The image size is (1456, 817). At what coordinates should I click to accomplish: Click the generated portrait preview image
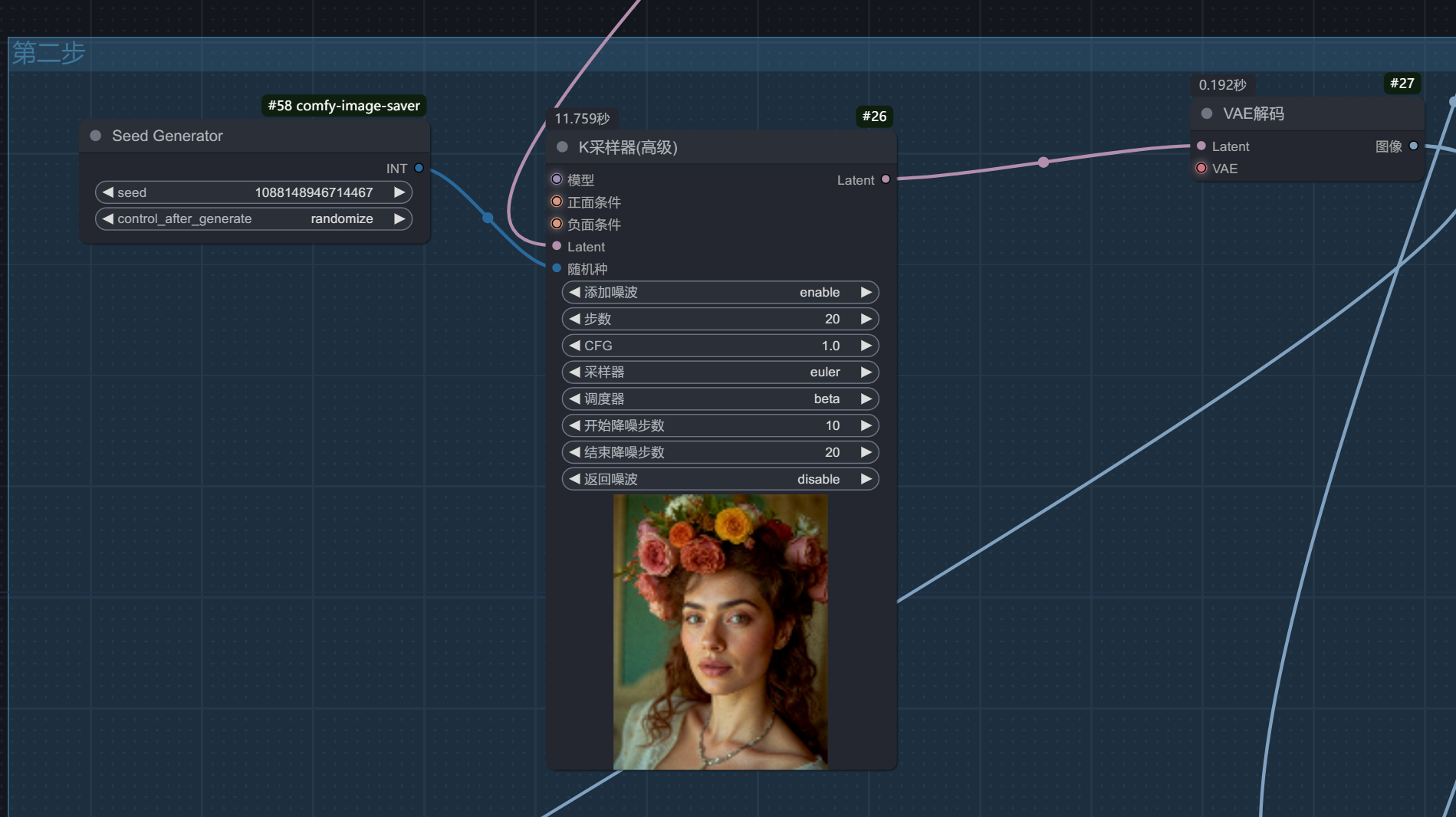(720, 632)
